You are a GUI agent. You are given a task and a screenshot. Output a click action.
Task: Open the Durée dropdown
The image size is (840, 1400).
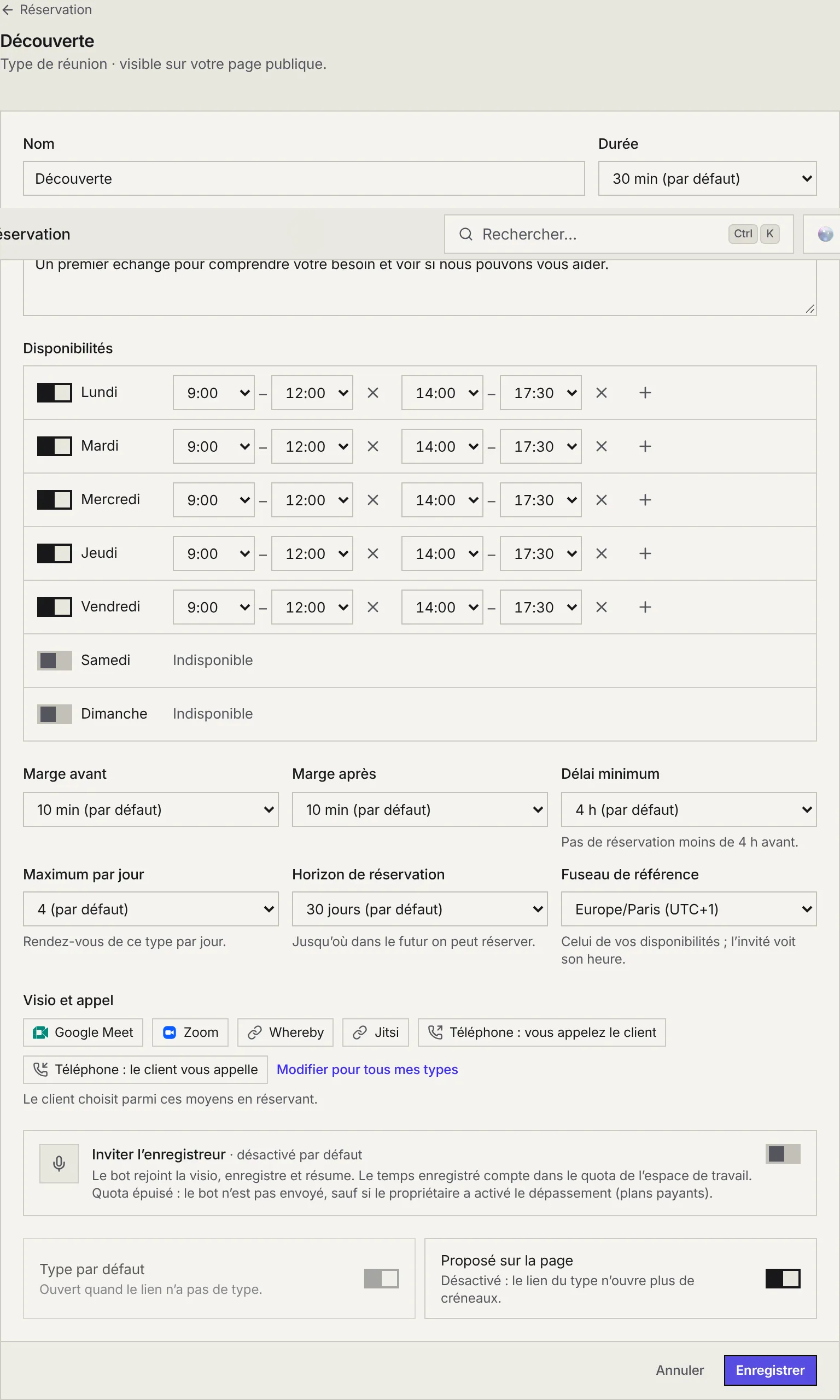pos(707,179)
